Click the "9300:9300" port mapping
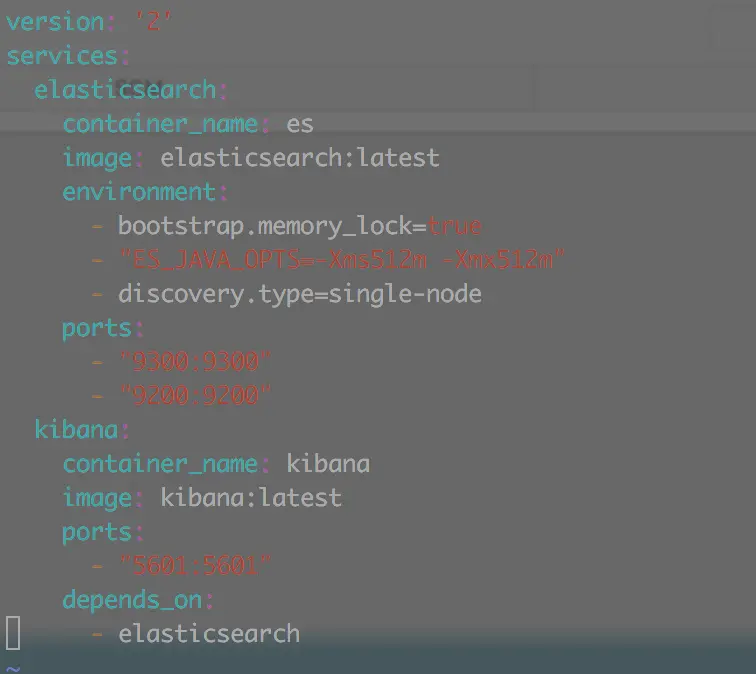756x674 pixels. (195, 362)
